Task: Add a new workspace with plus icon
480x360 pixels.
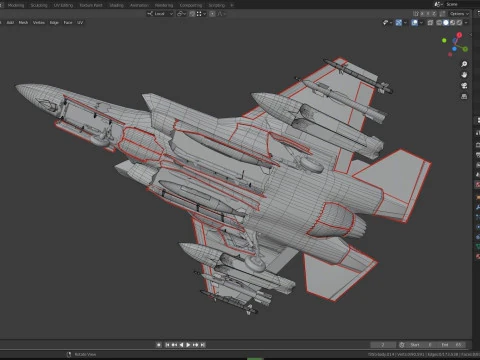Action: pos(232,5)
